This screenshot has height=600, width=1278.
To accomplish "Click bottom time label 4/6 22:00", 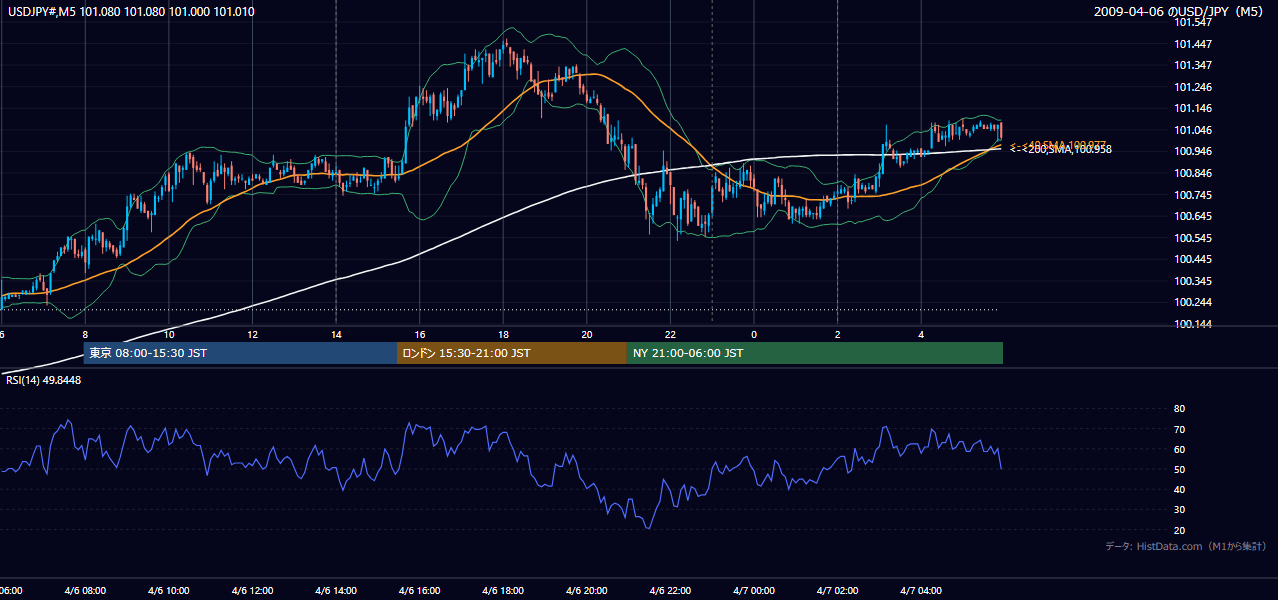I will [670, 591].
